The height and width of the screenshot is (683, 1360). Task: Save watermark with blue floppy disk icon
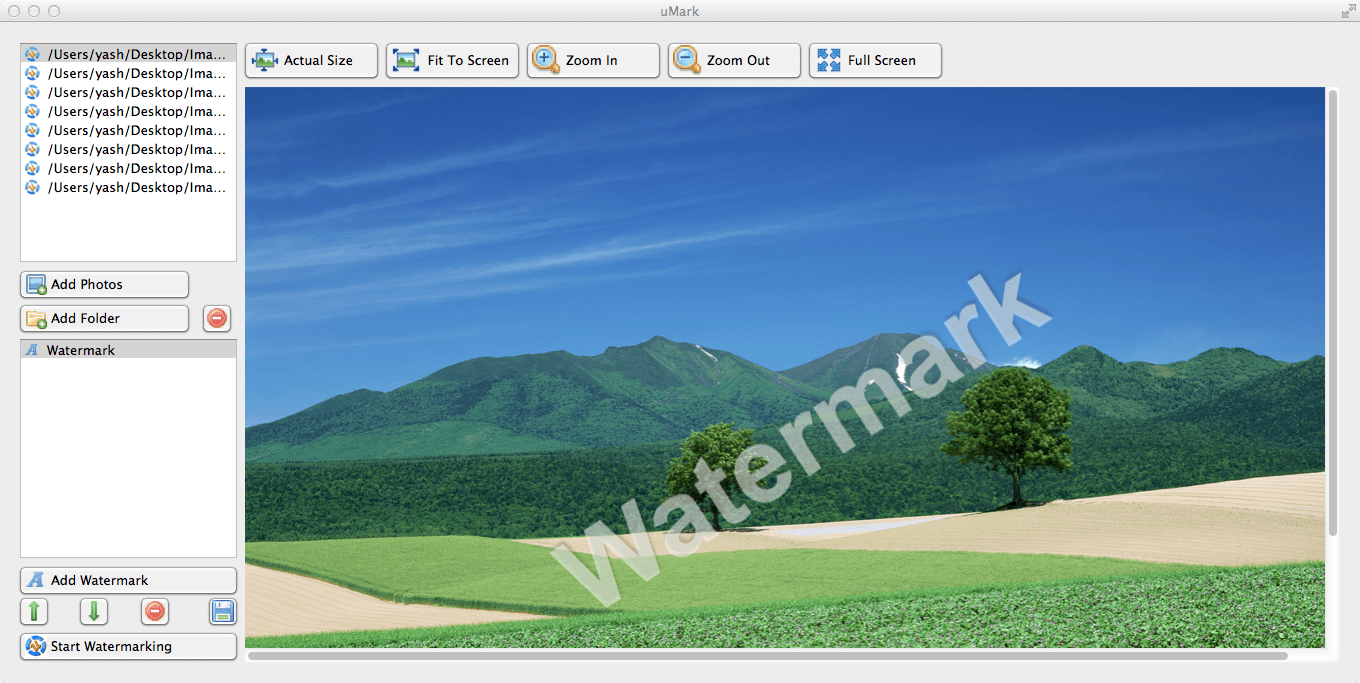[222, 611]
